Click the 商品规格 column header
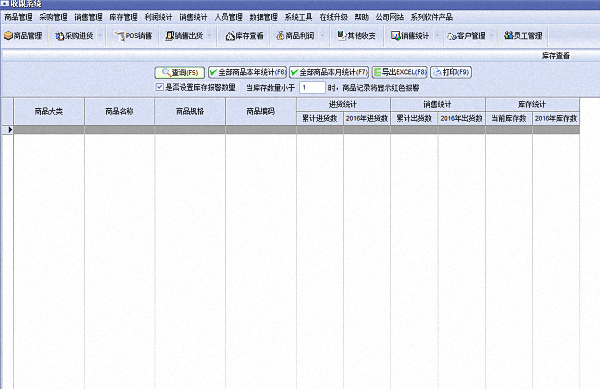Viewport: 600px width, 389px height. pyautogui.click(x=190, y=111)
